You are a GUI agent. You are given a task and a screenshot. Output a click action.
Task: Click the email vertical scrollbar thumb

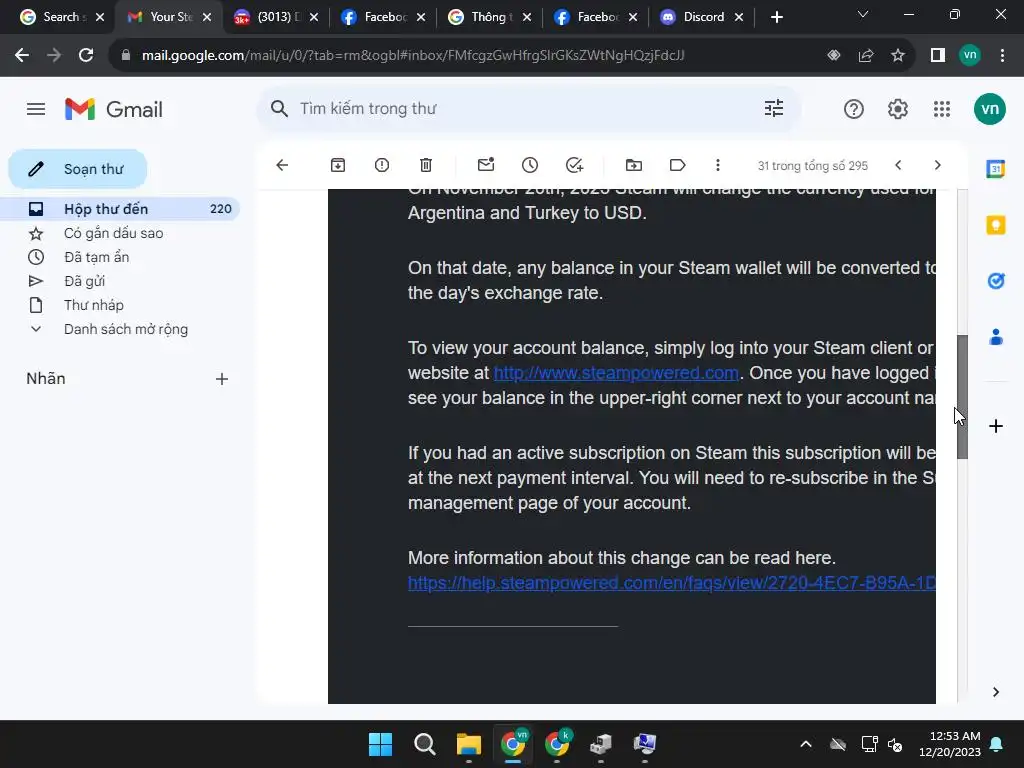[962, 396]
